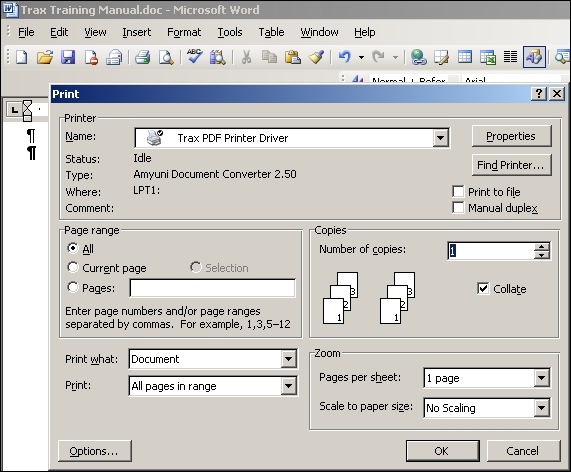Open the Window menu

(319, 32)
